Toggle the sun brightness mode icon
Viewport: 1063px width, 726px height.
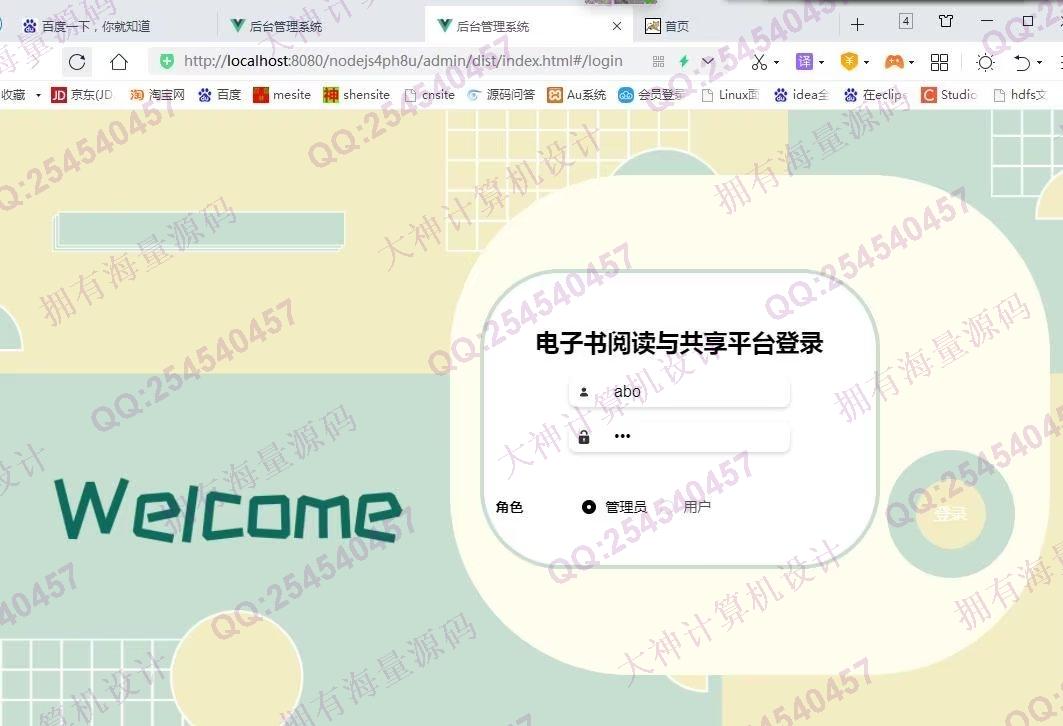[985, 62]
